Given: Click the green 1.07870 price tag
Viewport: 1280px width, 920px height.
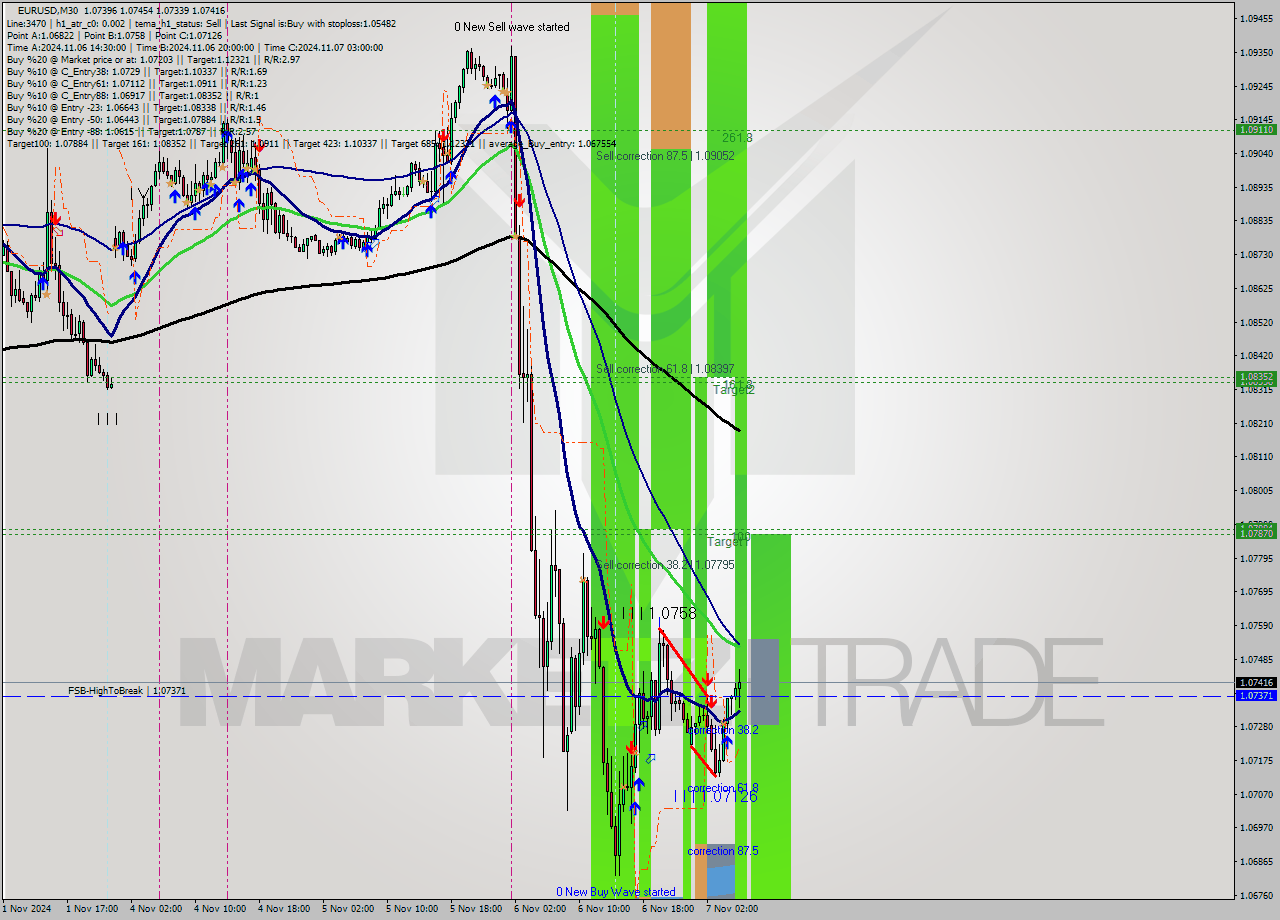Looking at the screenshot, I should pyautogui.click(x=1257, y=533).
